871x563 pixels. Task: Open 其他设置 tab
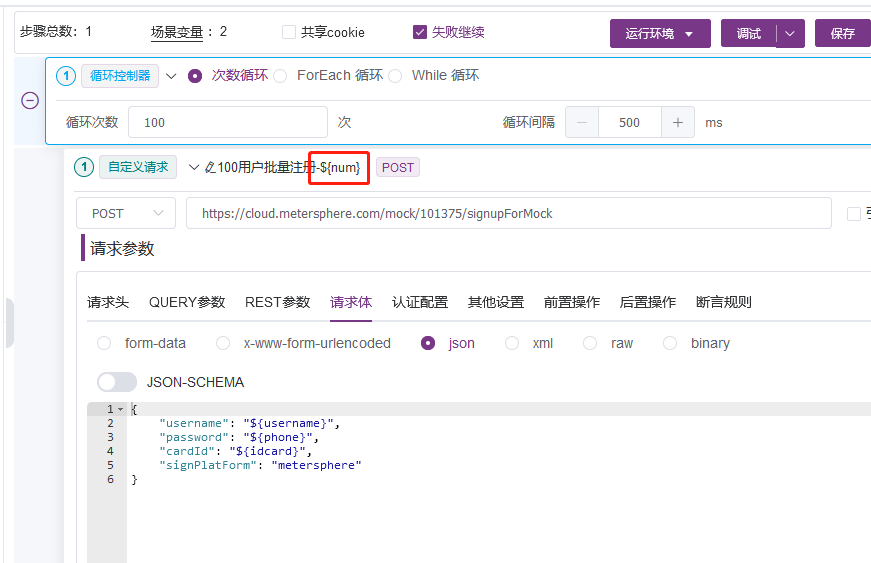(x=495, y=302)
